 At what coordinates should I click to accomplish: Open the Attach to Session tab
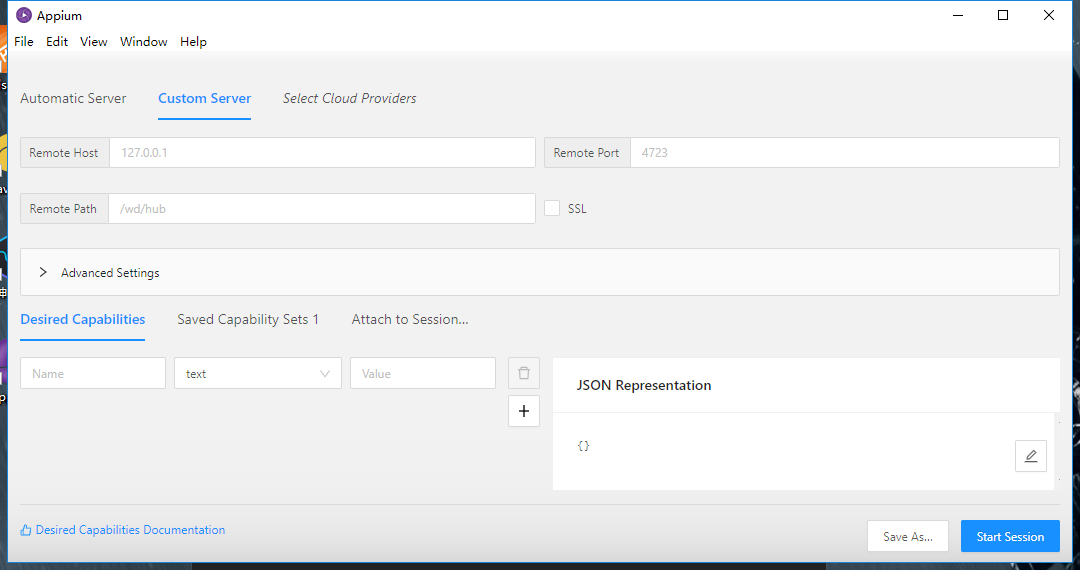click(410, 319)
